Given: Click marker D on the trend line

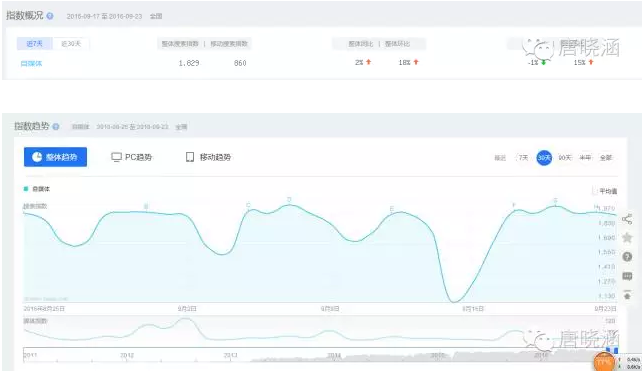Looking at the screenshot, I should pos(289,200).
